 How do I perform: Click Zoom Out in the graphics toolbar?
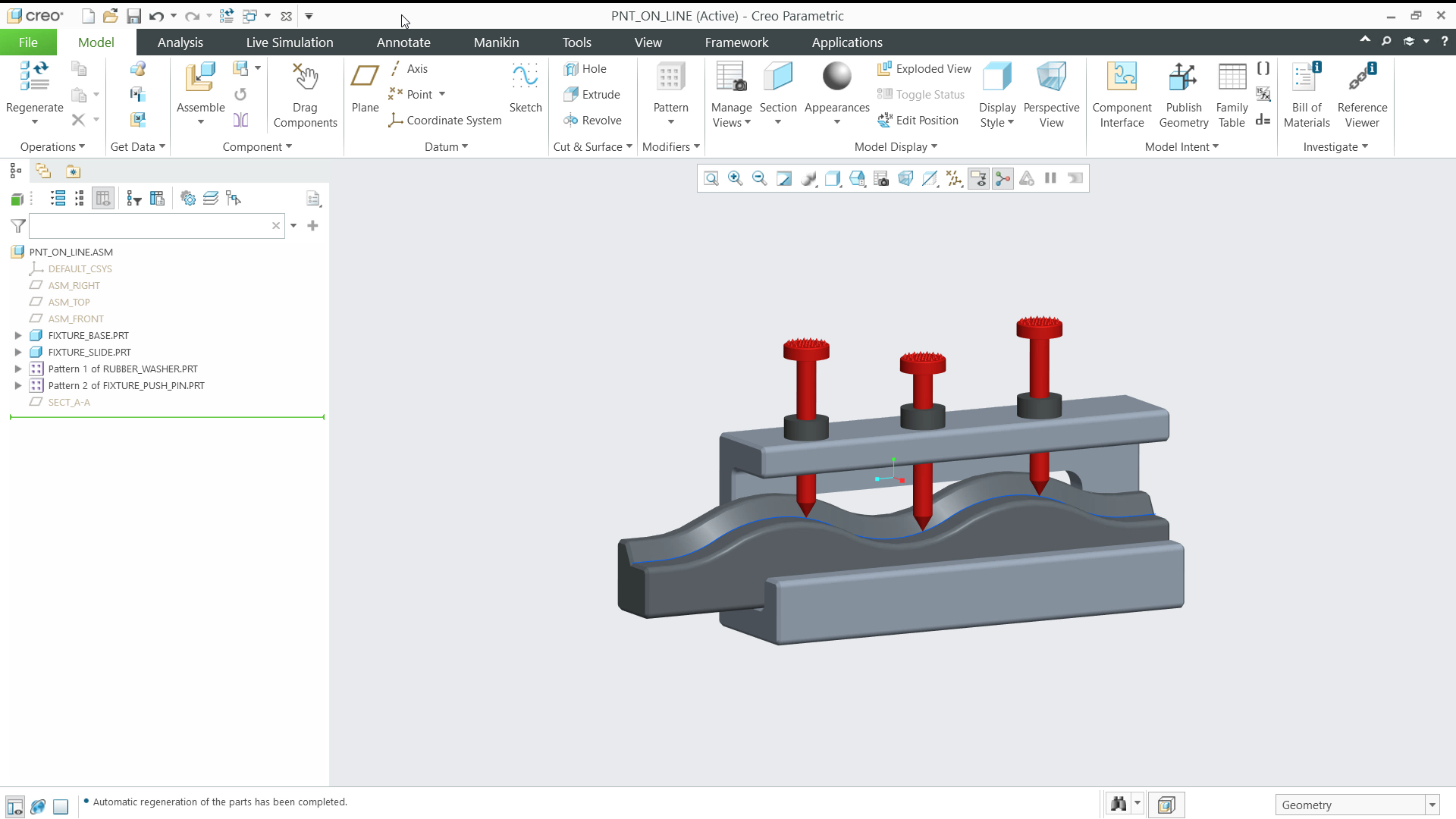tap(759, 178)
